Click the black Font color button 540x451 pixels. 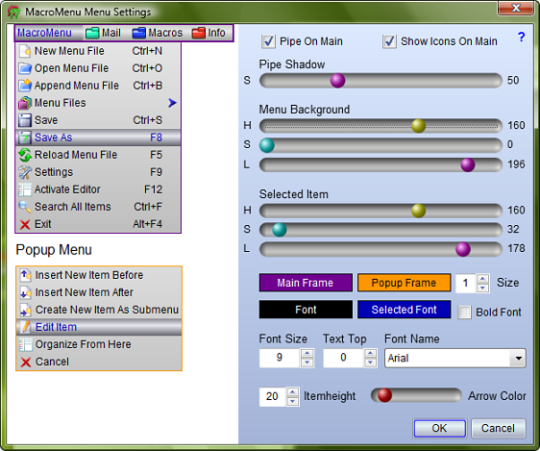pyautogui.click(x=305, y=310)
